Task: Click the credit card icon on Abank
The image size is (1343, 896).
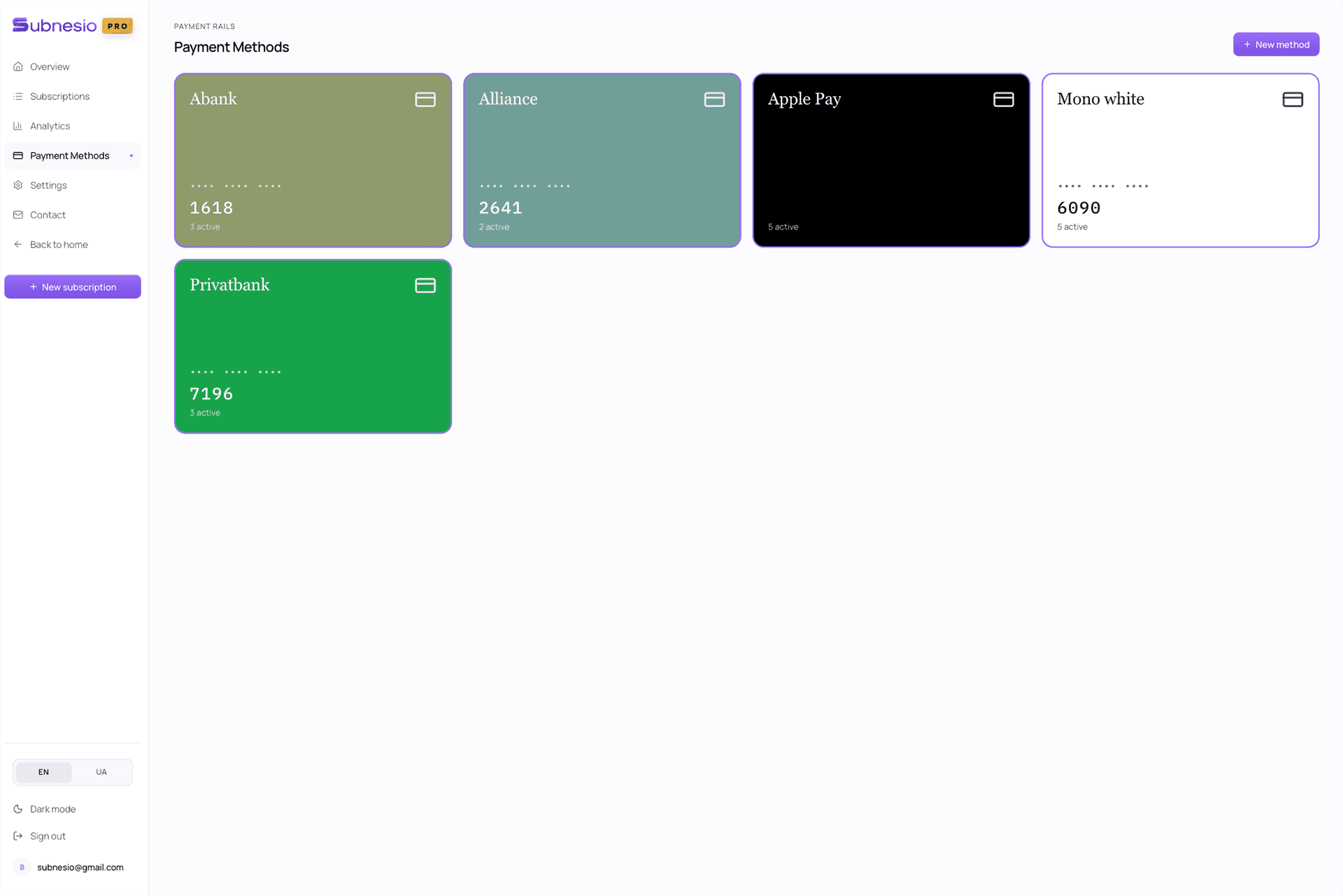Action: 425,99
